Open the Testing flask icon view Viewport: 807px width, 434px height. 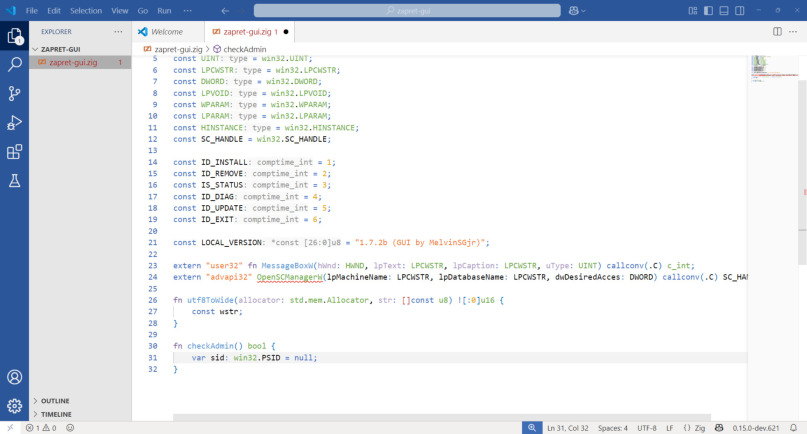pos(15,181)
